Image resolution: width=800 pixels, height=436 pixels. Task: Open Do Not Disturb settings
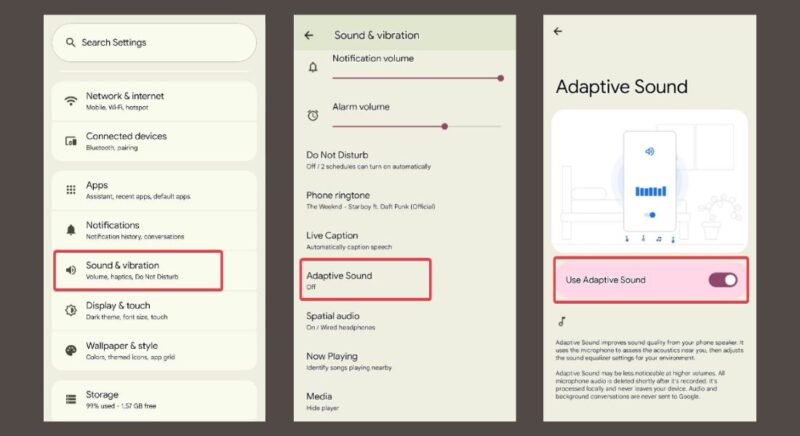tap(404, 160)
